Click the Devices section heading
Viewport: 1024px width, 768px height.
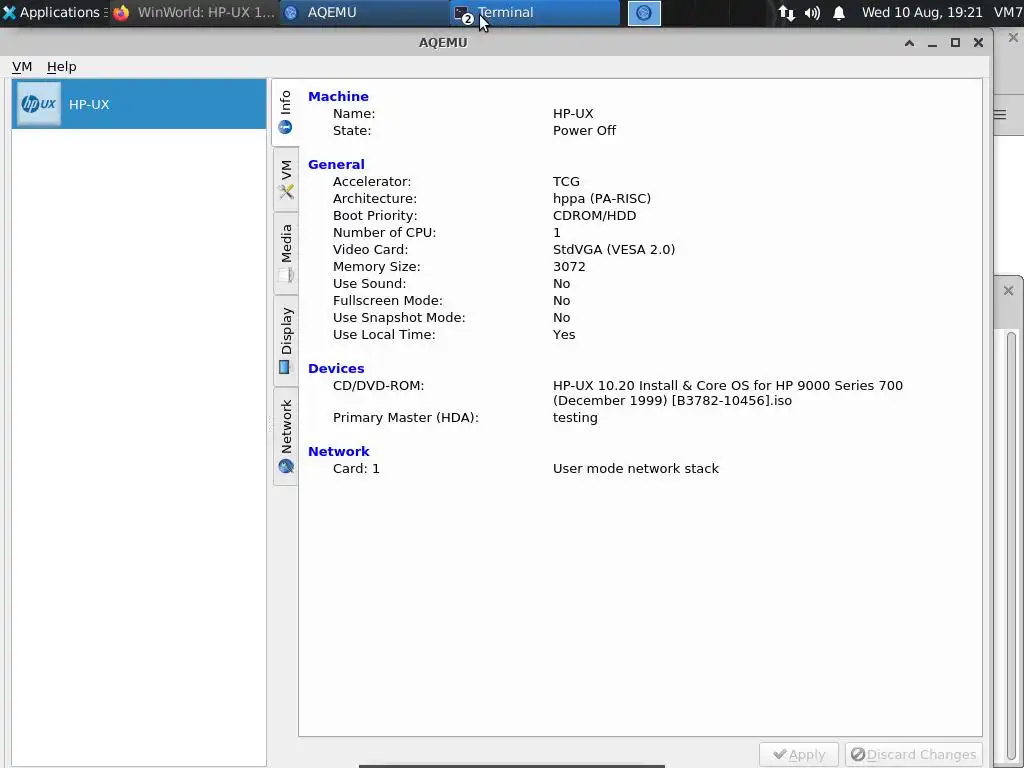click(336, 368)
